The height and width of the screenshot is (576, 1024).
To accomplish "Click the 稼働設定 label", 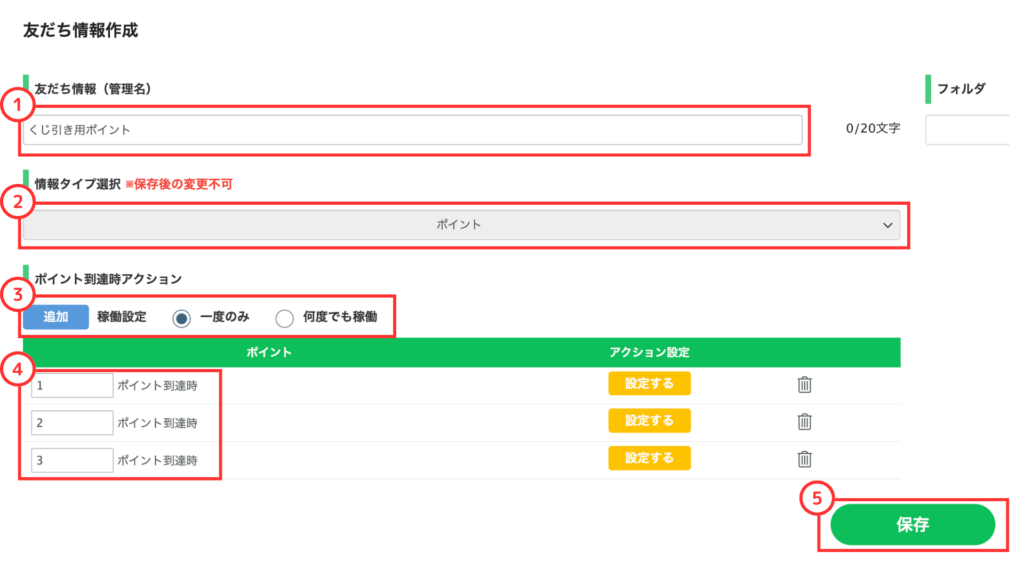I will pyautogui.click(x=122, y=317).
